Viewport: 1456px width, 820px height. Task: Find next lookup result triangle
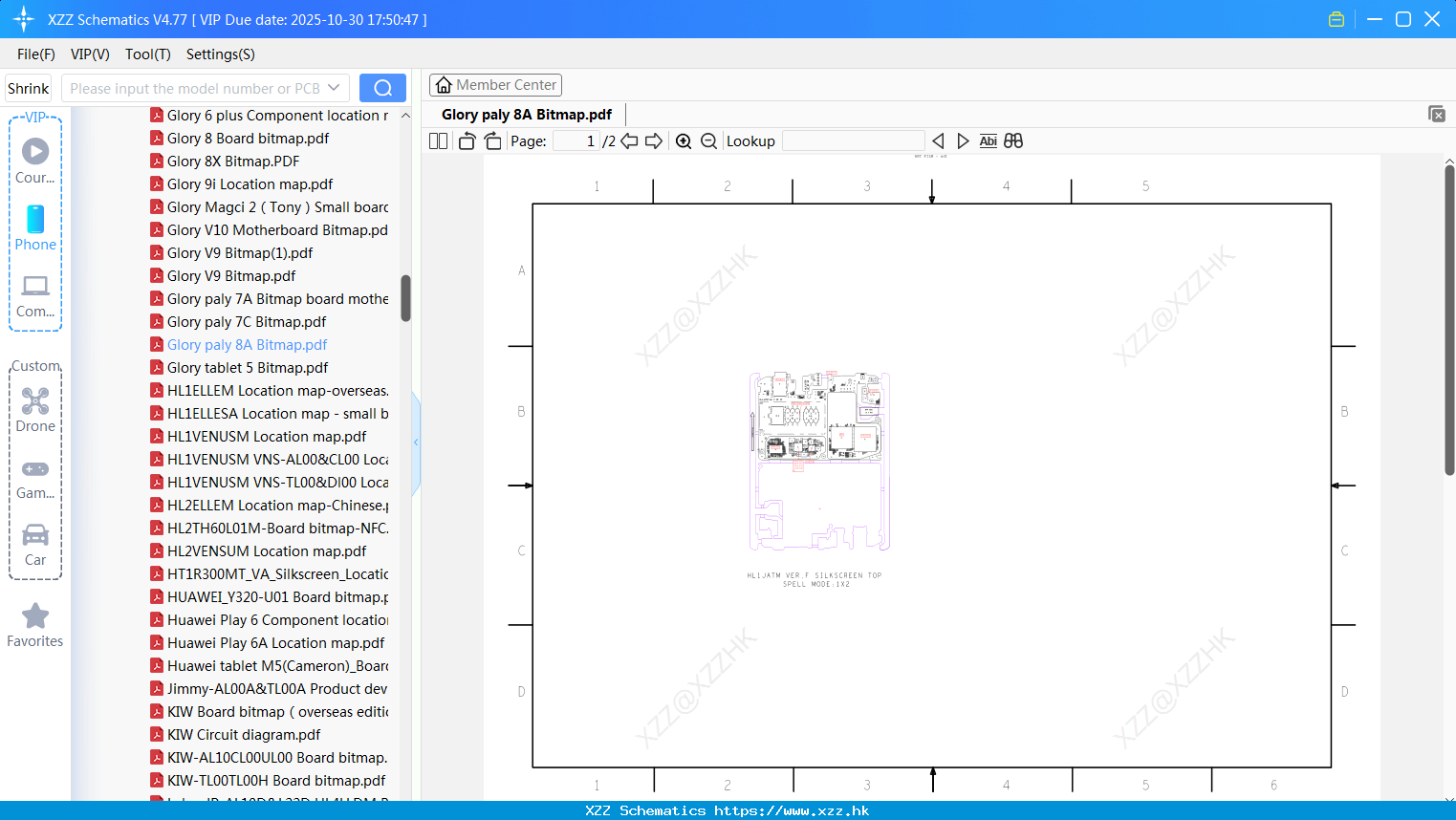pyautogui.click(x=963, y=140)
